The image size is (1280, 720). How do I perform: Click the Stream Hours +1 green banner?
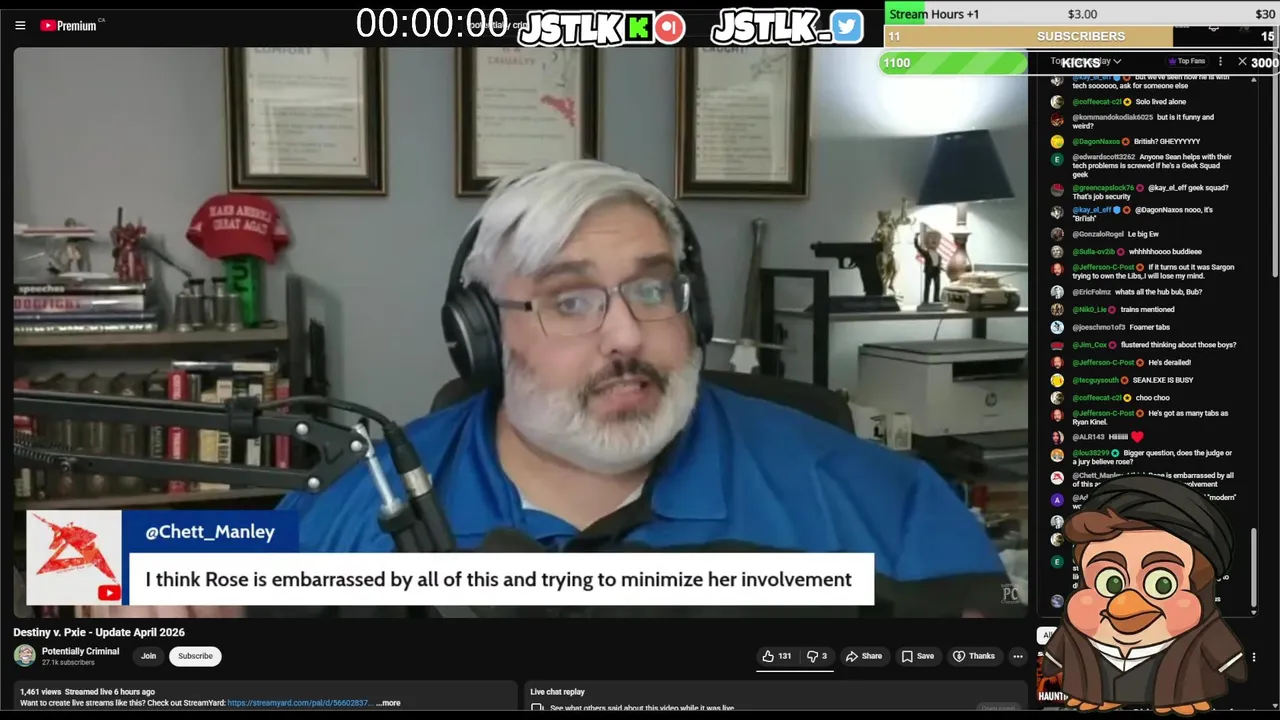click(935, 14)
